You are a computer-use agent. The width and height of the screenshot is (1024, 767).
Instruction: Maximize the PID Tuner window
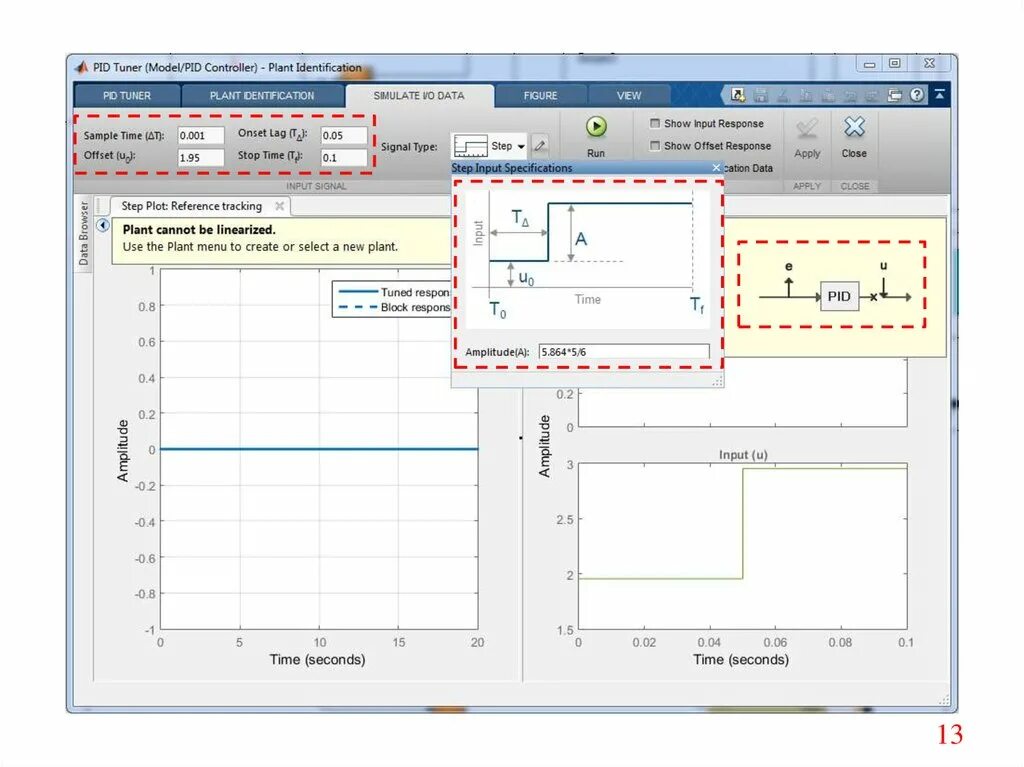(x=894, y=63)
